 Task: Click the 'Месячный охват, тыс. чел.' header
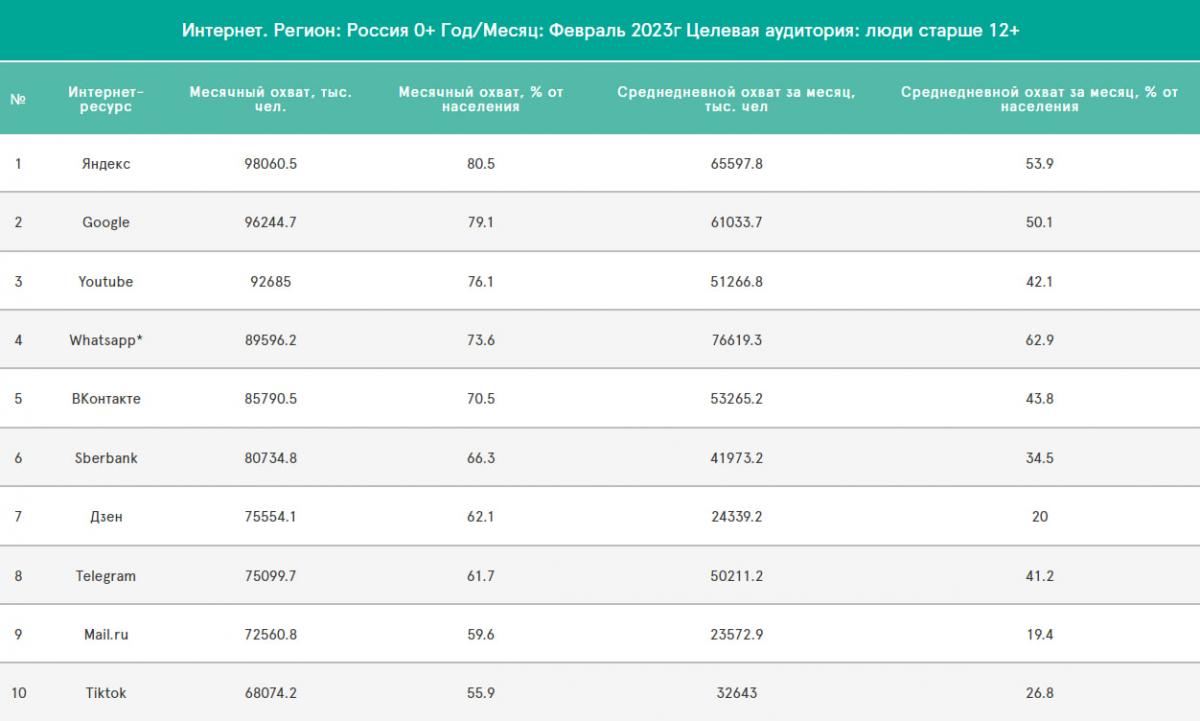(x=270, y=99)
